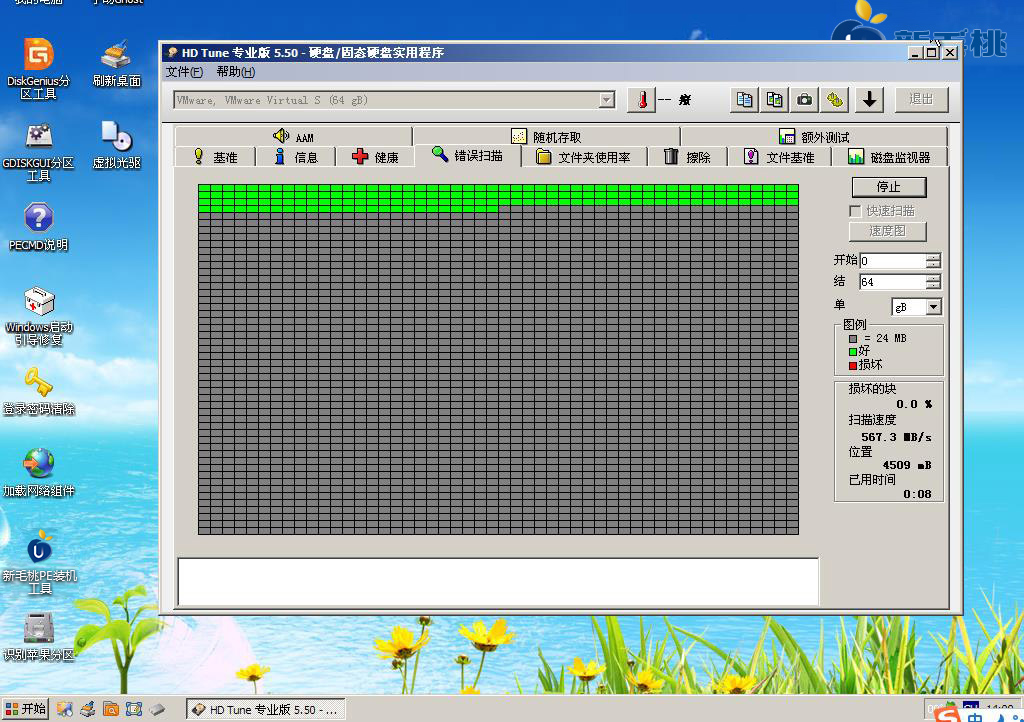Open the File (文件) menu

[184, 72]
